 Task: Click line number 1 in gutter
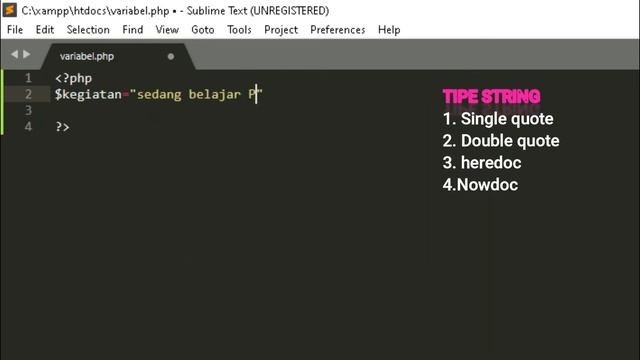point(28,78)
